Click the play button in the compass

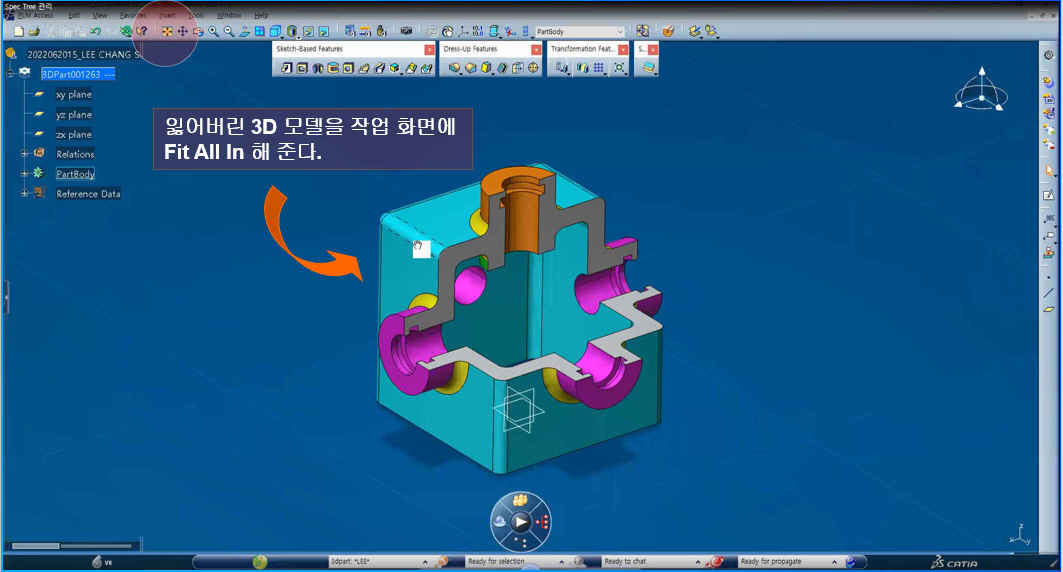[520, 521]
